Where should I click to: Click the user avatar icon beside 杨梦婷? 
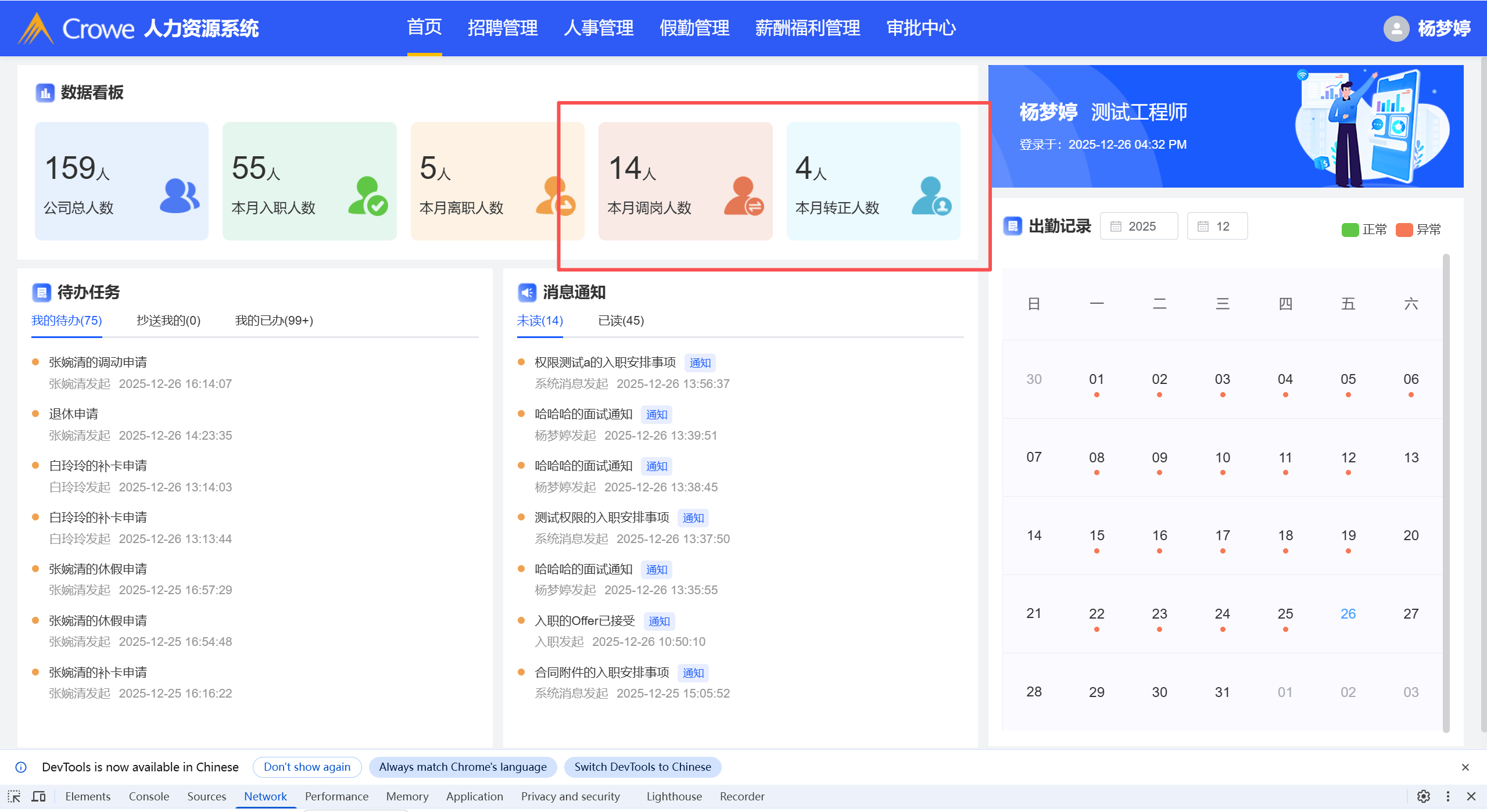(1395, 28)
